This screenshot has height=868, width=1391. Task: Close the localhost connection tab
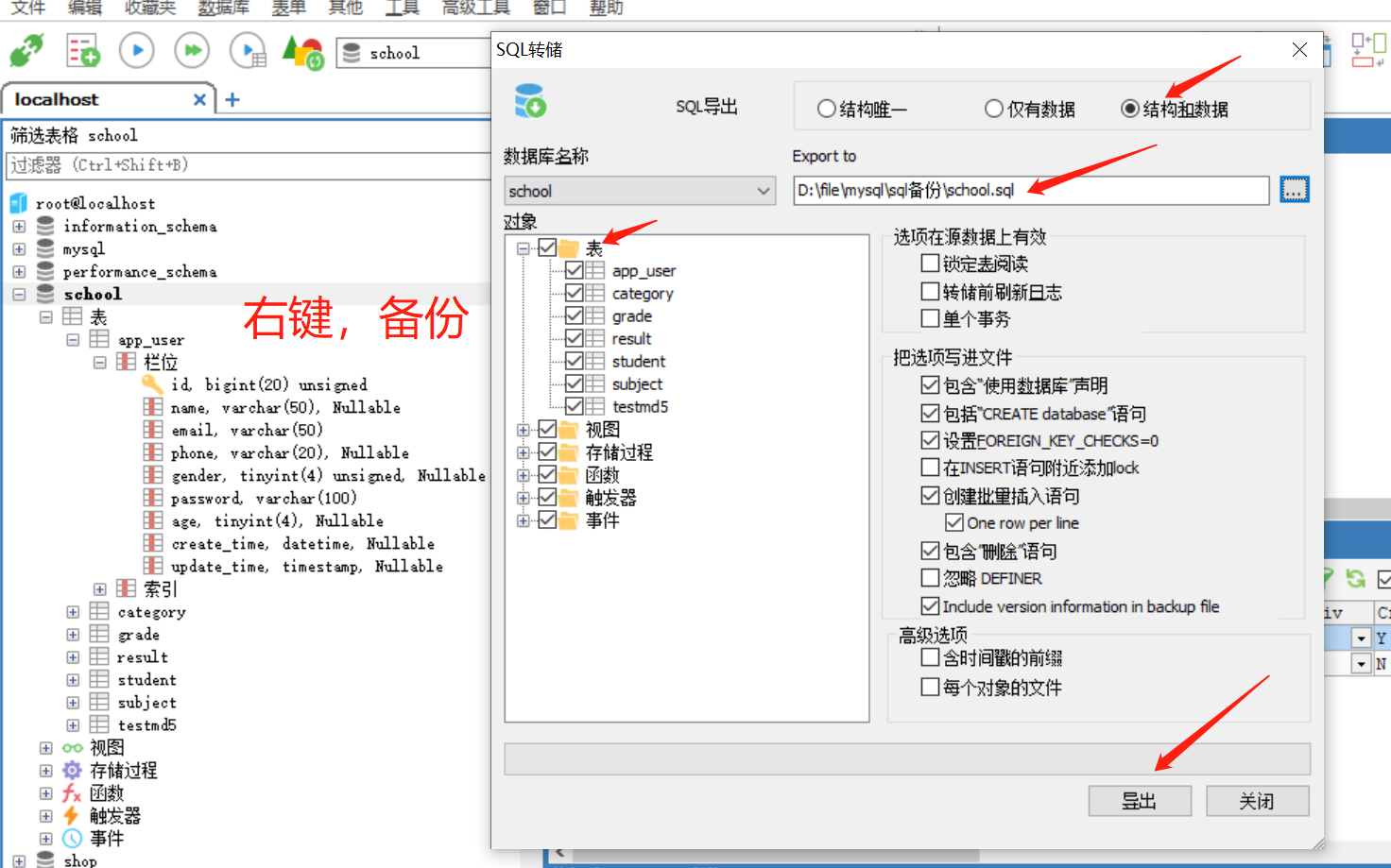pyautogui.click(x=199, y=99)
